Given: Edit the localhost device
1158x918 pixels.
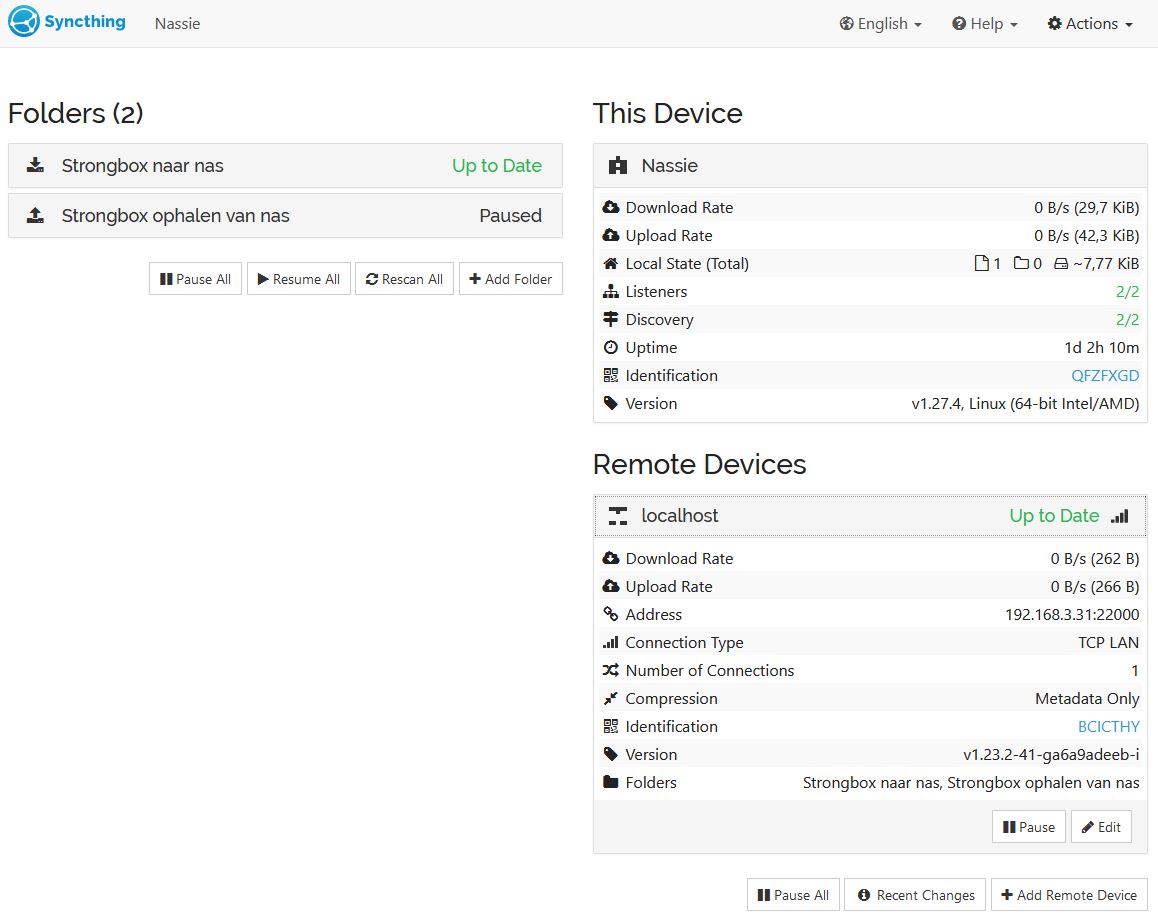Looking at the screenshot, I should tap(1101, 826).
